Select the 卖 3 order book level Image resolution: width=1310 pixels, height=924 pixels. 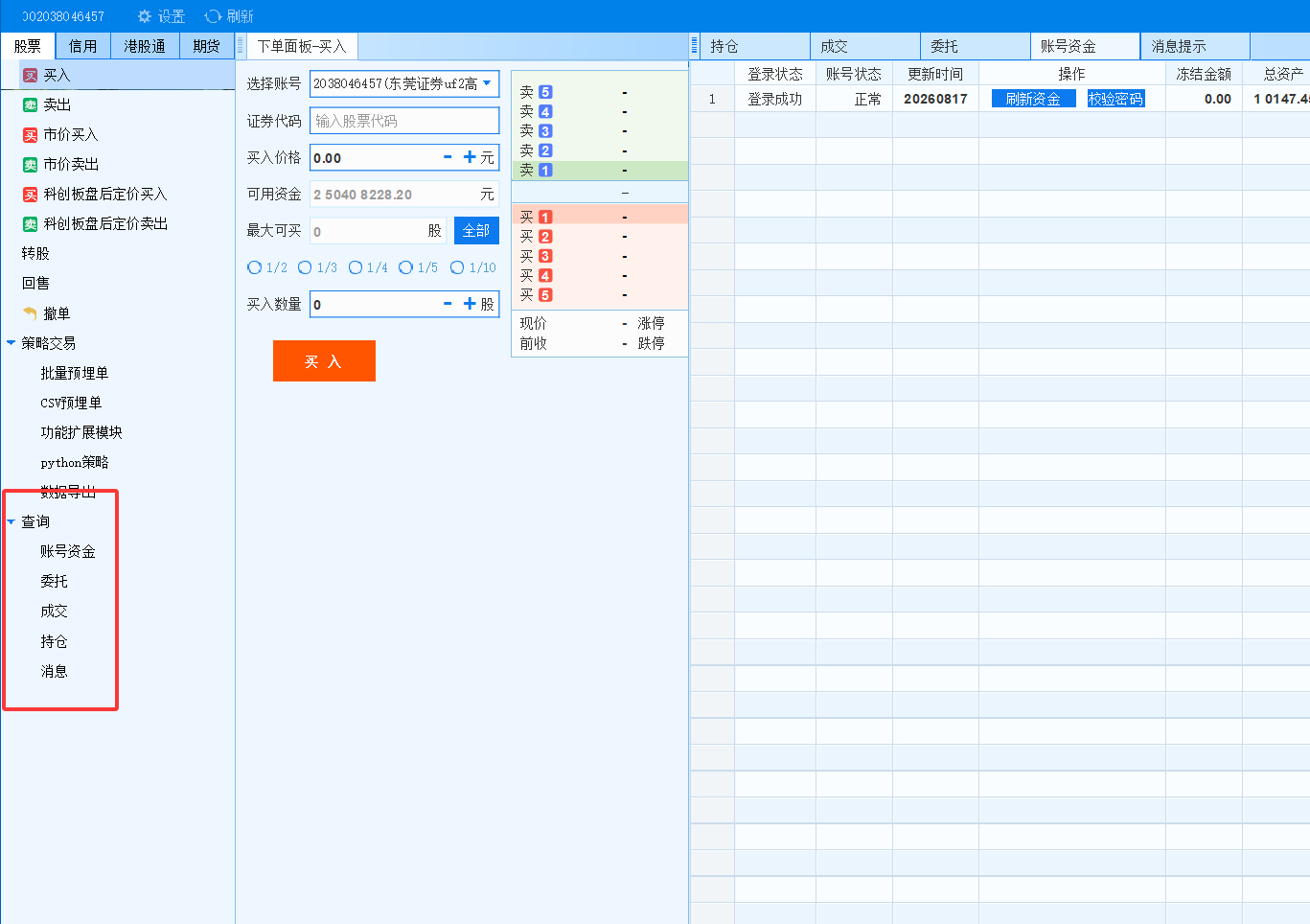pos(600,131)
